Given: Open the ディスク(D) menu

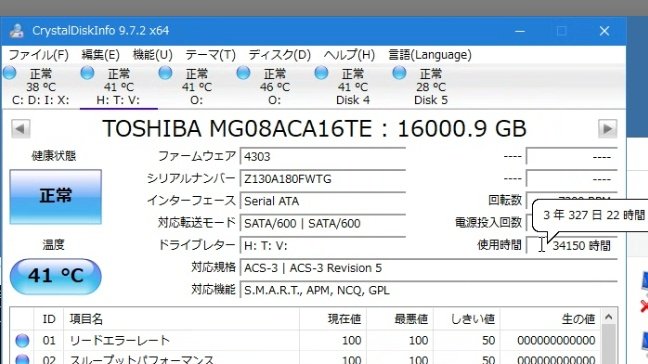Looking at the screenshot, I should (279, 55).
